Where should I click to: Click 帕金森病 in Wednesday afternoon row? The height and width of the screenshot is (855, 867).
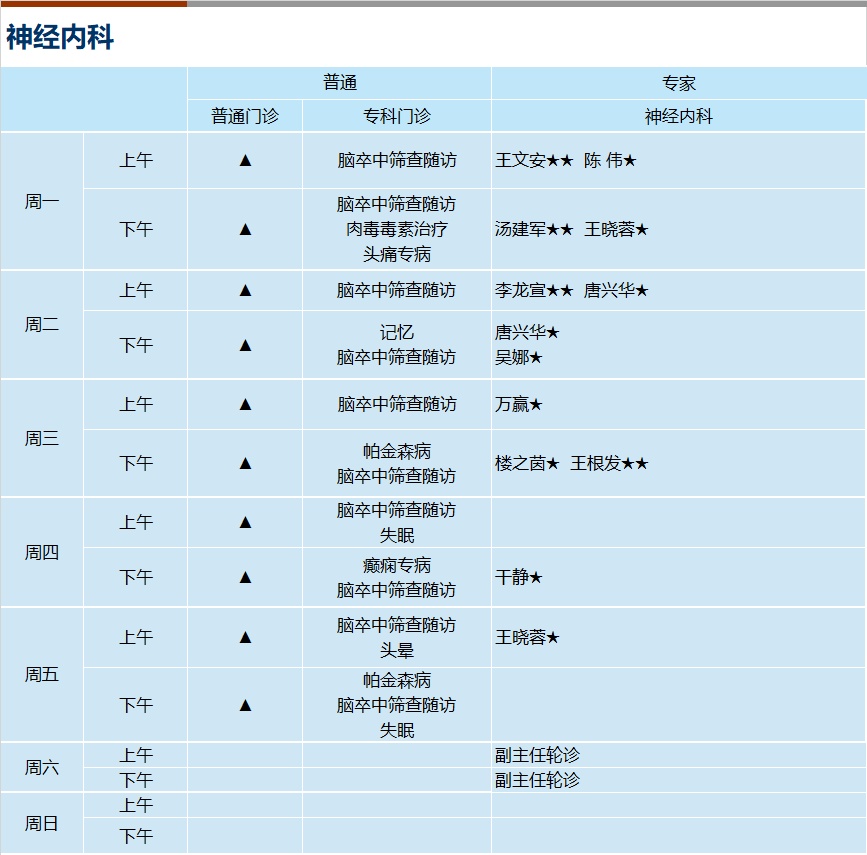click(x=396, y=451)
